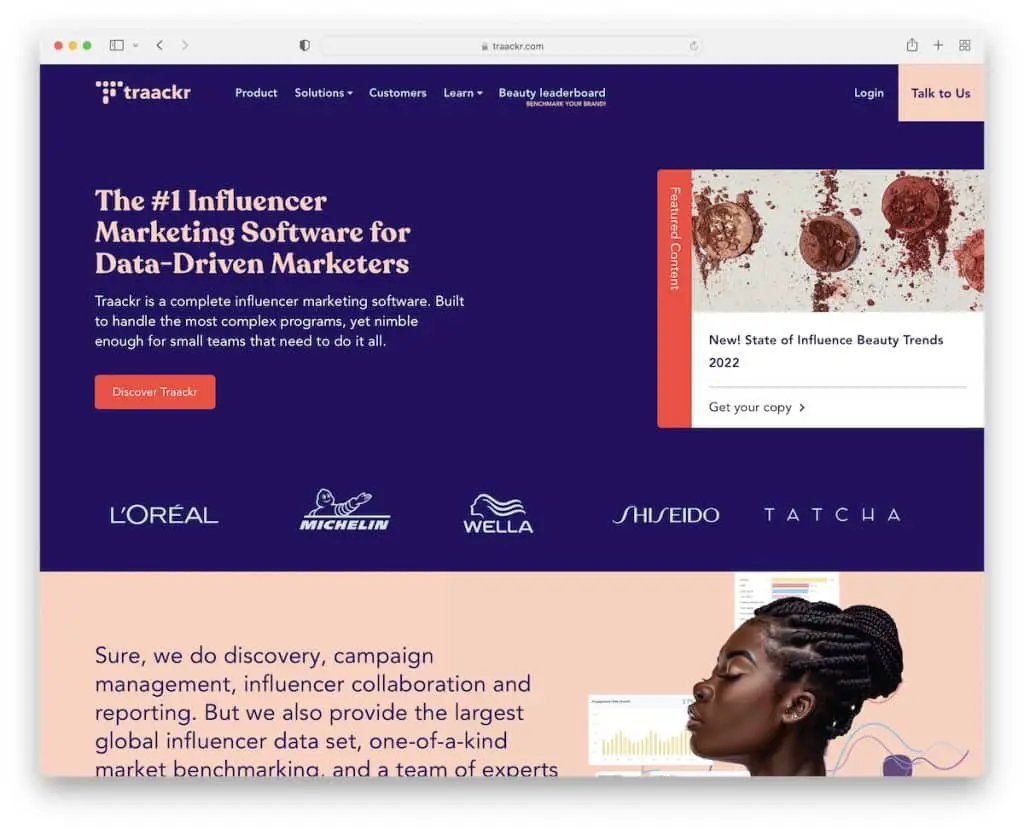Expand the Learn dropdown menu
This screenshot has width=1024, height=829.
(462, 93)
